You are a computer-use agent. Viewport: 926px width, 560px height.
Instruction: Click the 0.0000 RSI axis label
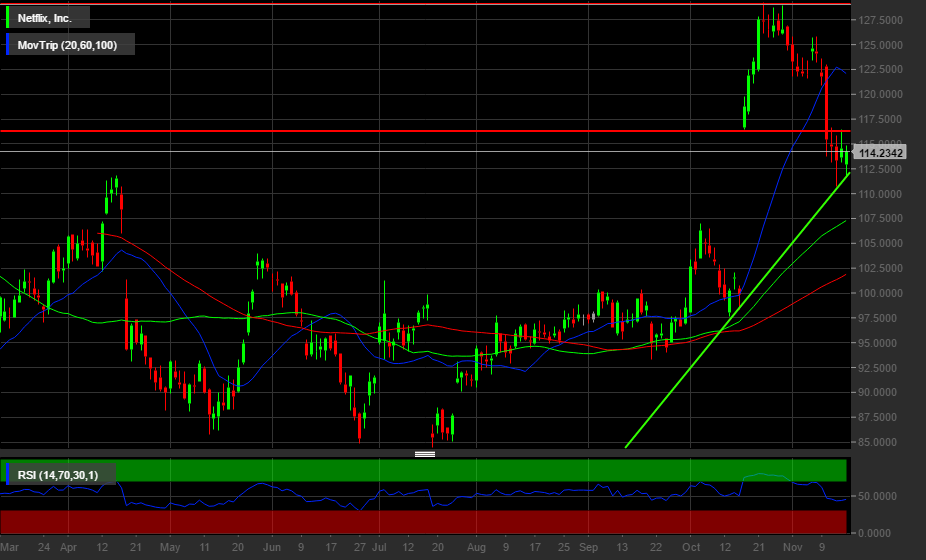click(874, 533)
